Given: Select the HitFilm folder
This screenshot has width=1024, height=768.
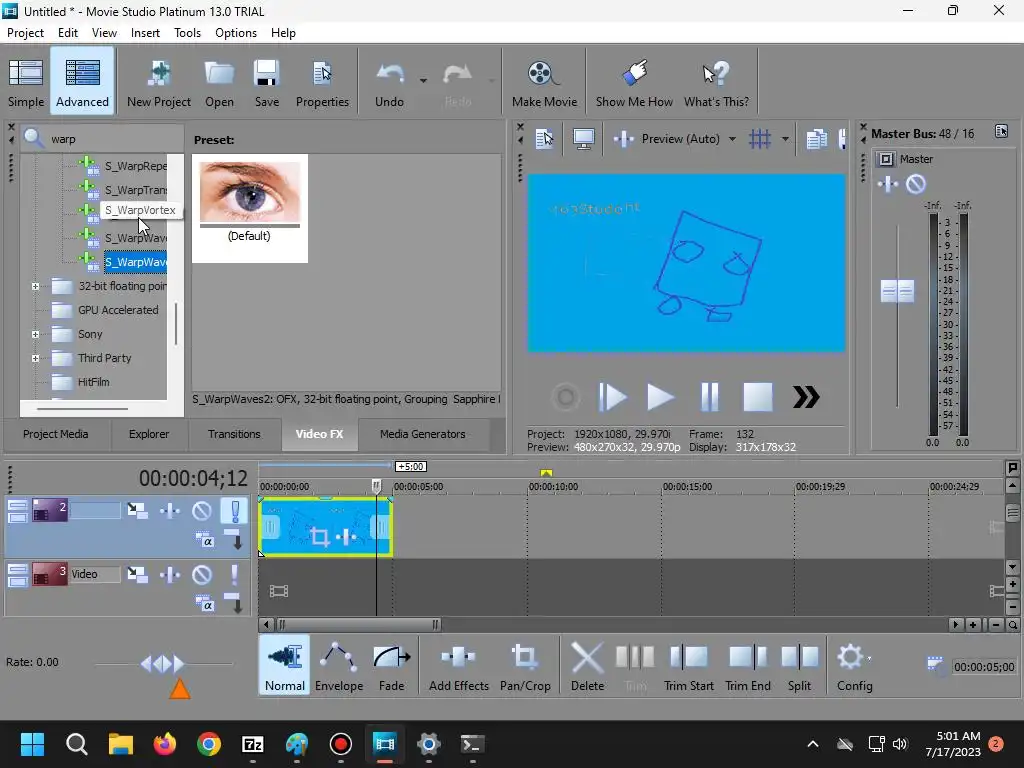Looking at the screenshot, I should coord(93,382).
